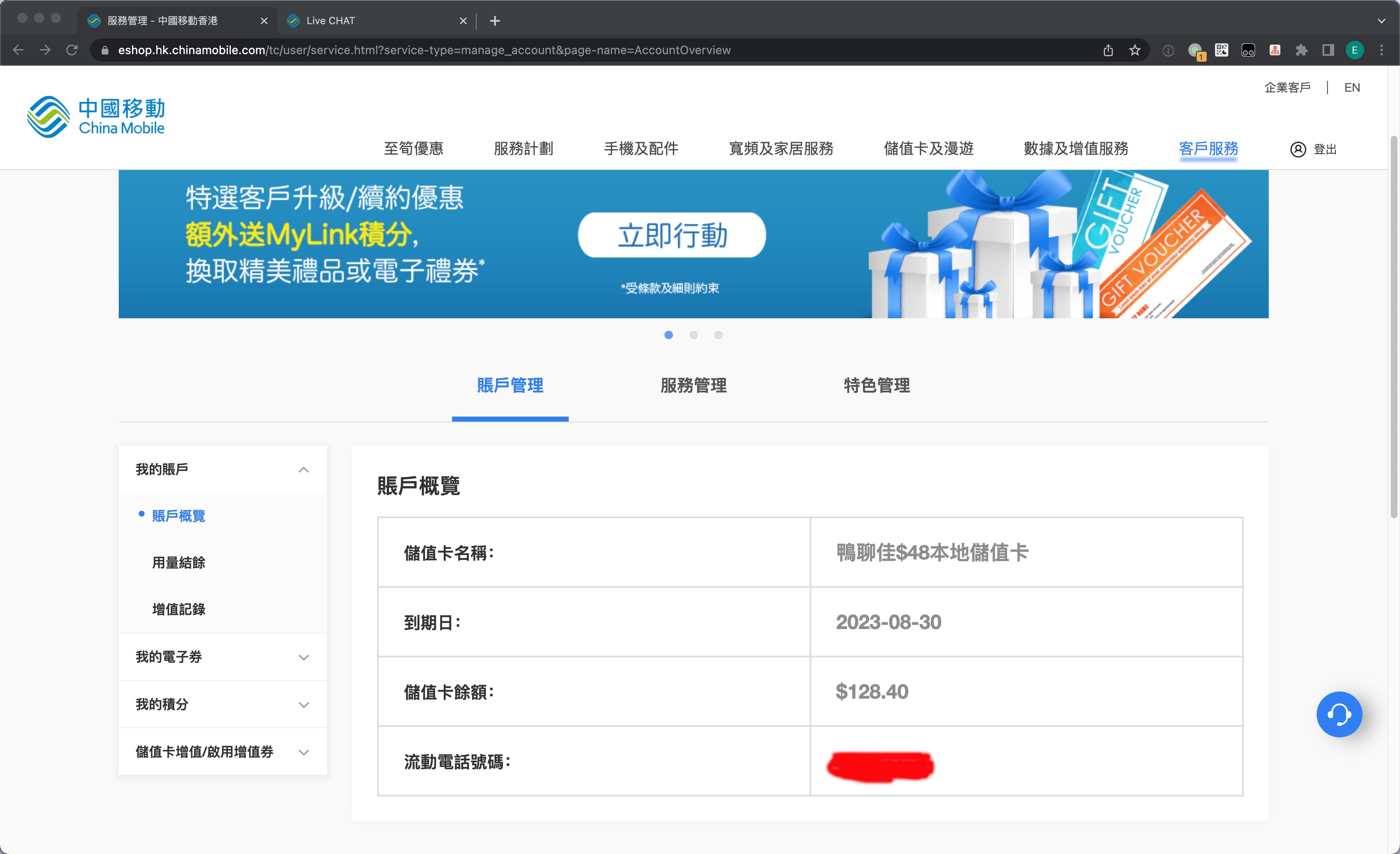Open live chat headset floating button
Viewport: 1400px width, 854px height.
(x=1339, y=714)
